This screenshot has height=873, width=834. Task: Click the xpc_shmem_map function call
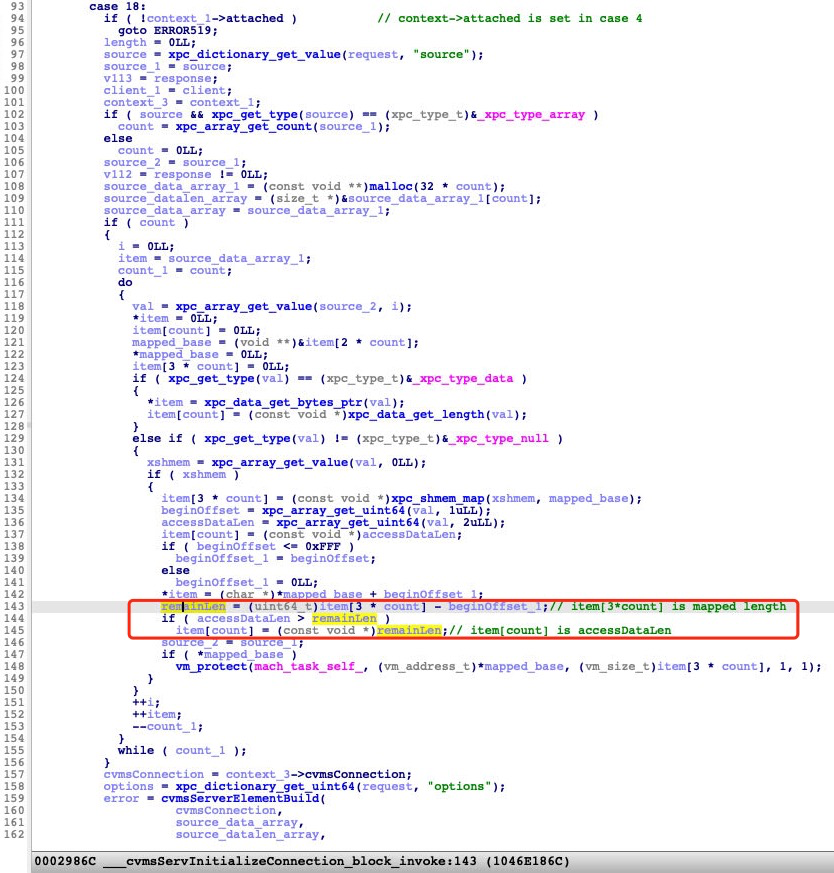(x=430, y=499)
